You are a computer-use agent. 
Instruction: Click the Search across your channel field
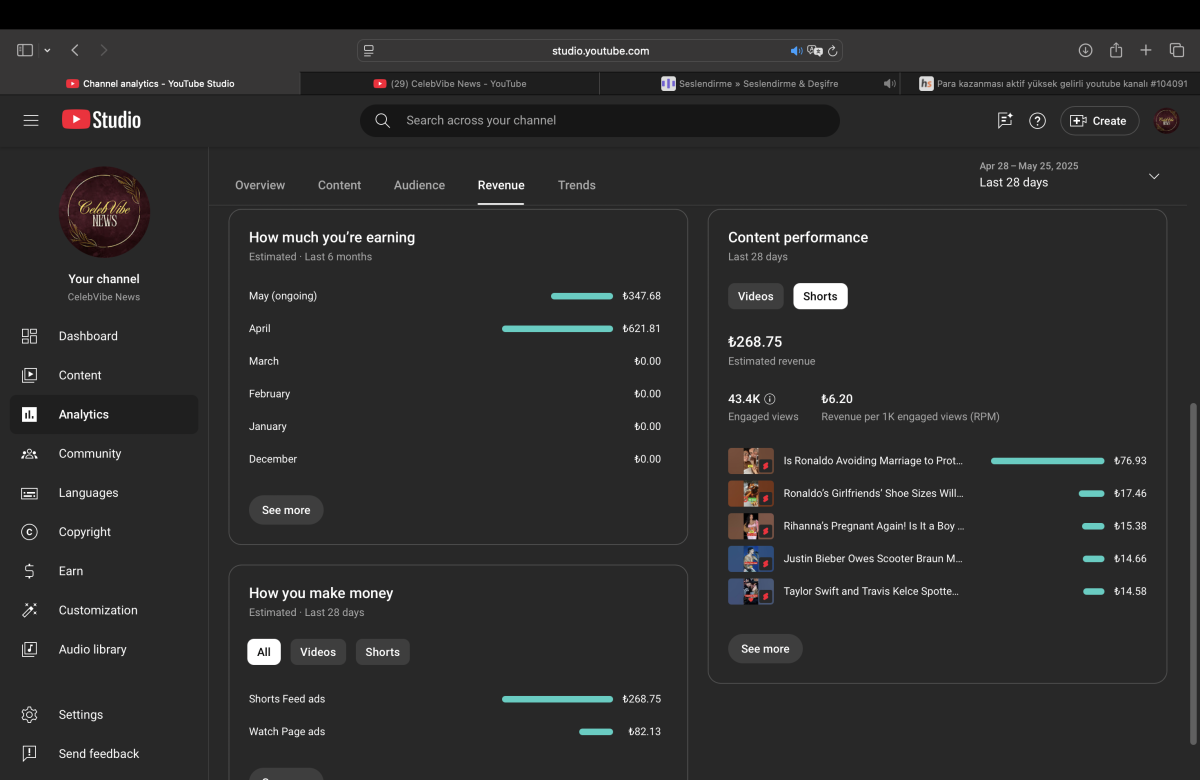point(600,120)
